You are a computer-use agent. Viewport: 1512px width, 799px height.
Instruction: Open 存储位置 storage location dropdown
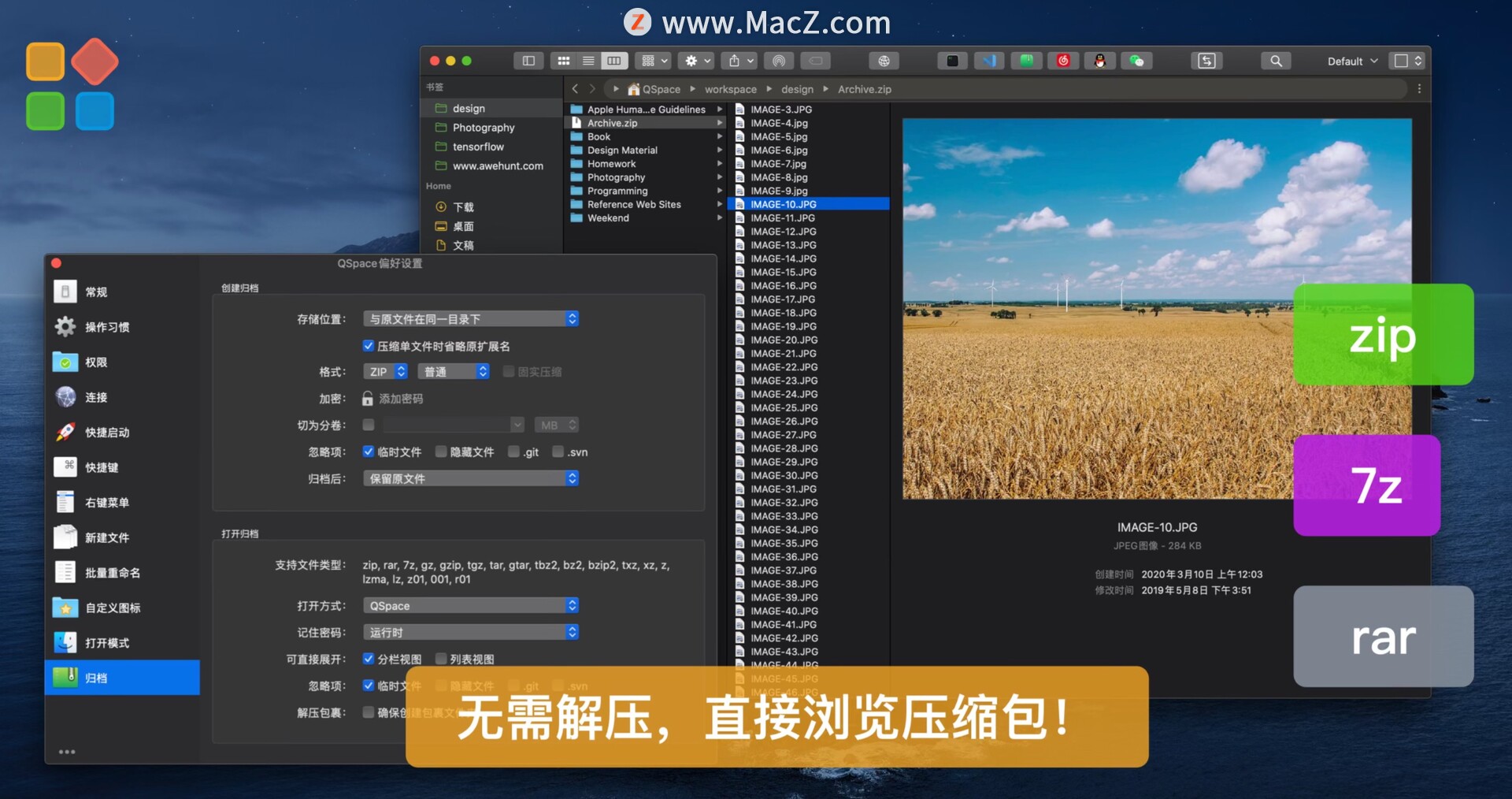471,318
